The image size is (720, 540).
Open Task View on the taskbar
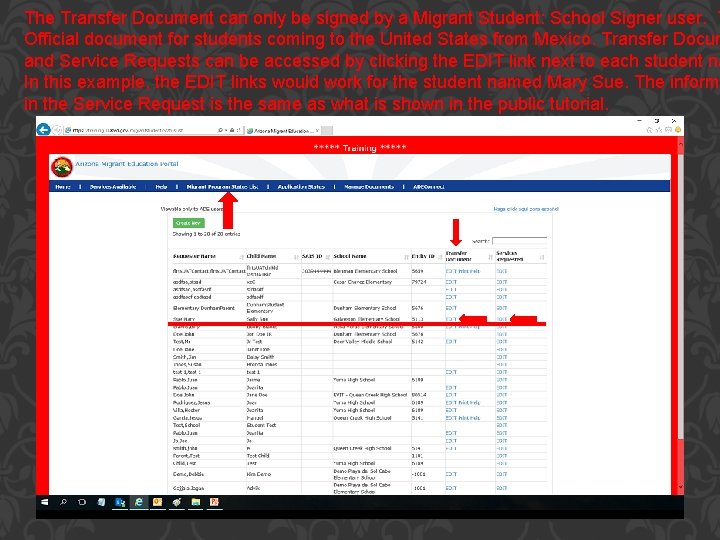coord(82,502)
